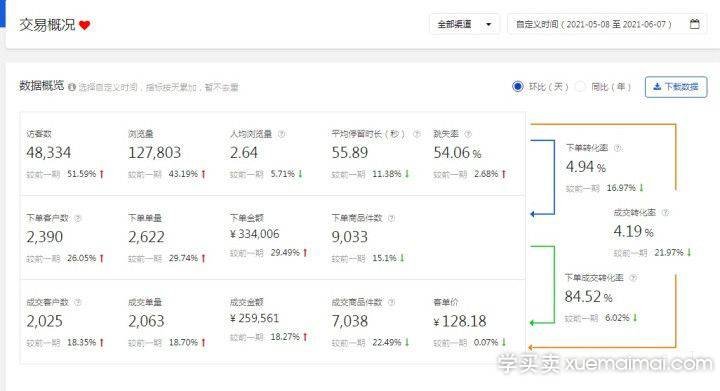The width and height of the screenshot is (720, 391).
Task: Click the value 2.64 under 人均浏览量
Action: [244, 153]
